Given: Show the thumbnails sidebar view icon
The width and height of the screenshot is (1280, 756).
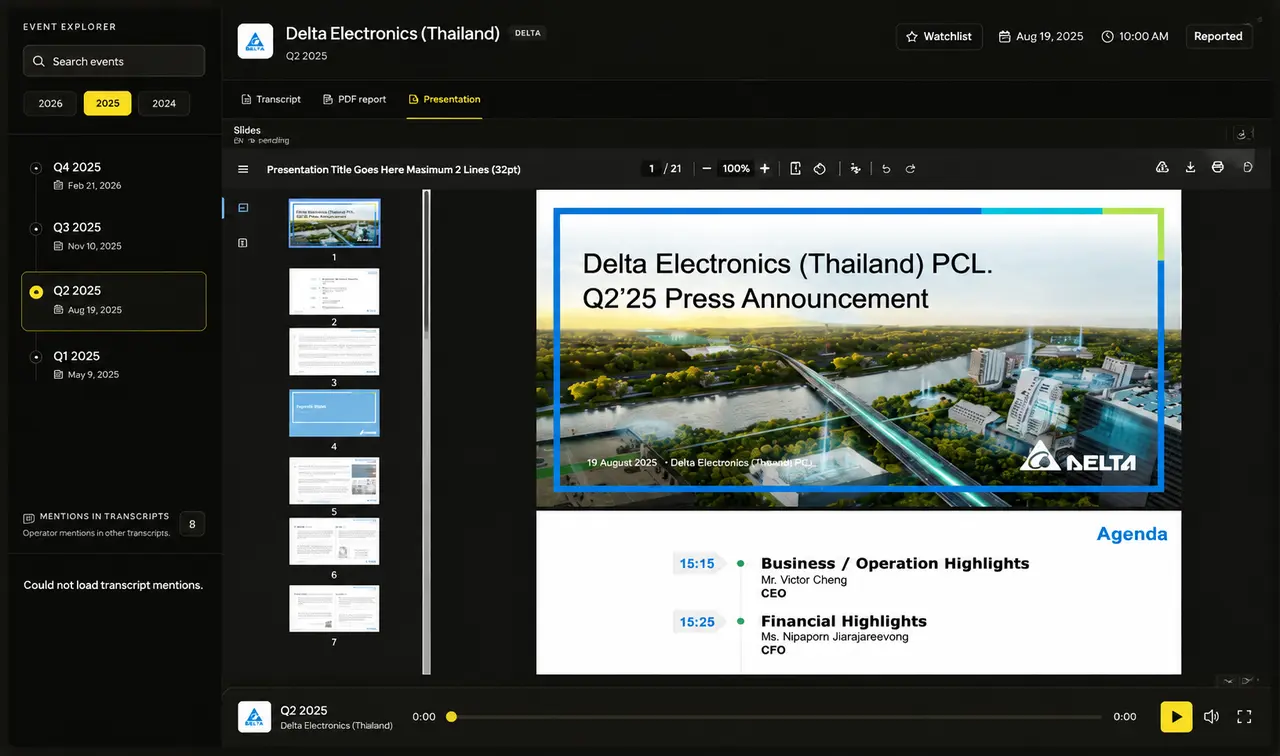Looking at the screenshot, I should point(243,208).
